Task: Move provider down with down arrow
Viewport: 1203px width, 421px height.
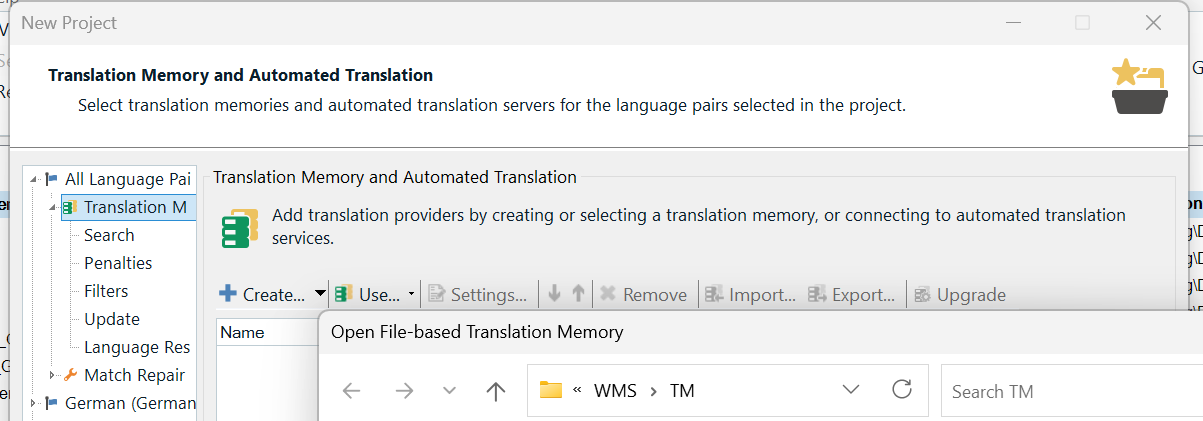Action: pos(554,294)
